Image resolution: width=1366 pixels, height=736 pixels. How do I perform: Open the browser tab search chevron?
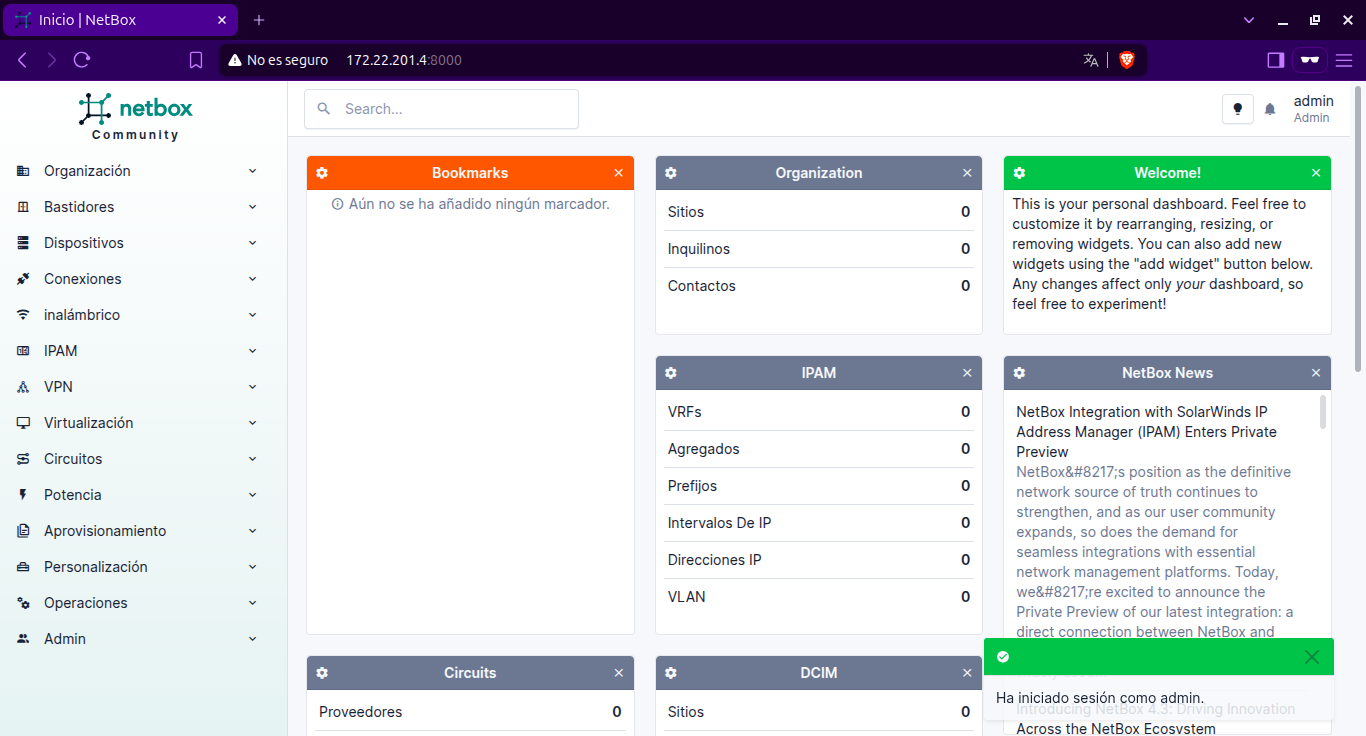pyautogui.click(x=1249, y=20)
